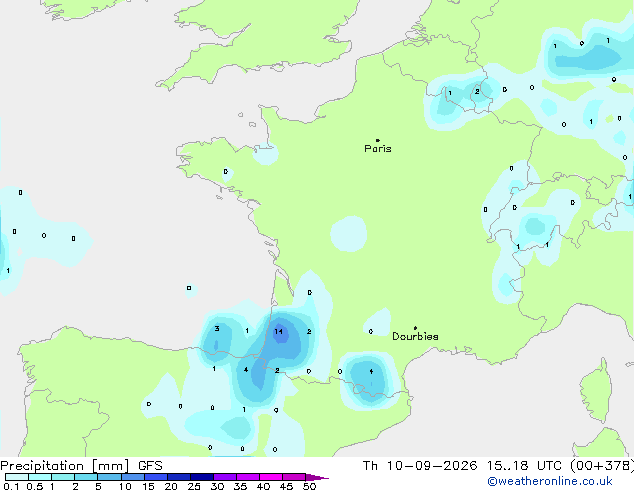
Task: Pick the 30–35 mm purple legend swatch
Action: [224, 477]
